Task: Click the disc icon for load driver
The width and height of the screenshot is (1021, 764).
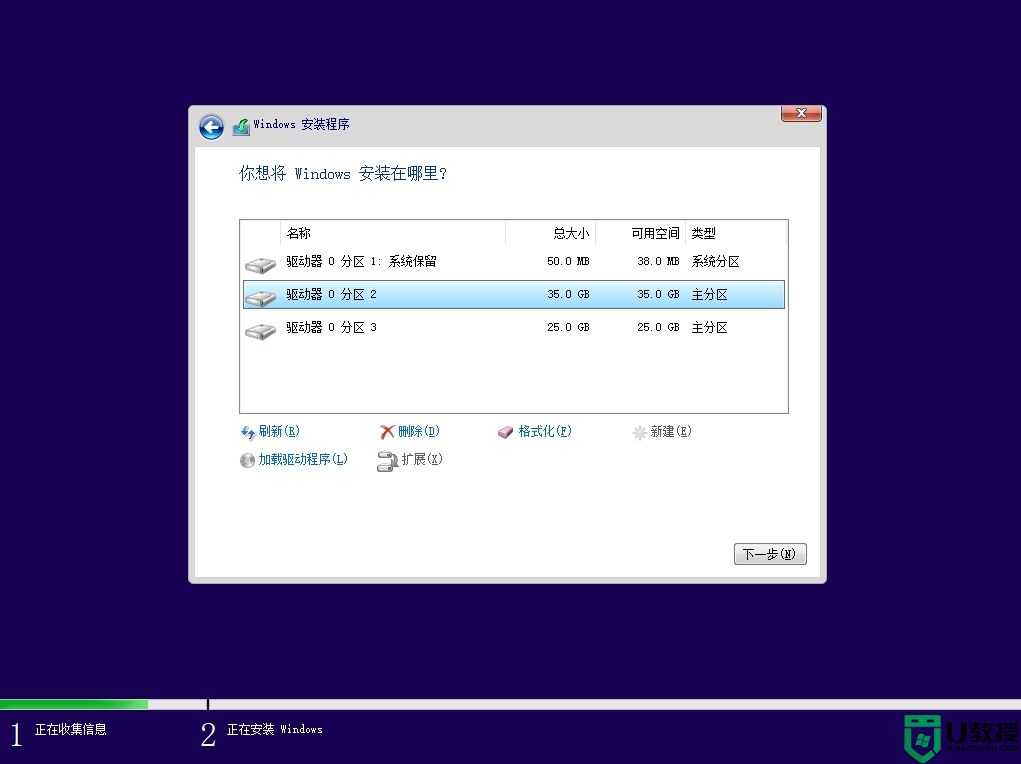Action: tap(247, 460)
